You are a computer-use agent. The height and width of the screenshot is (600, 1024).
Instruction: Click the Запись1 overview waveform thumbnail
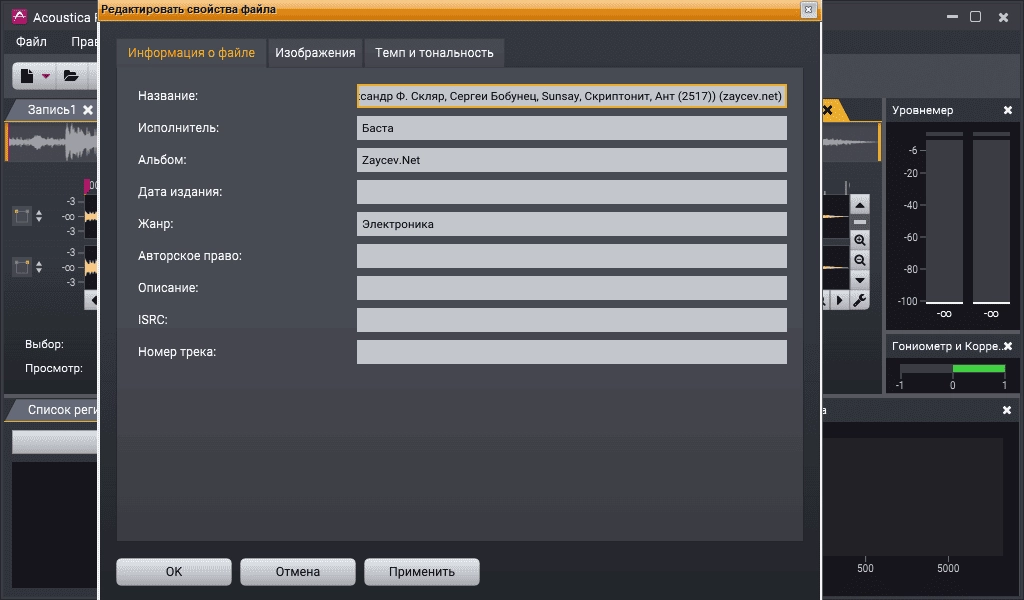(52, 142)
